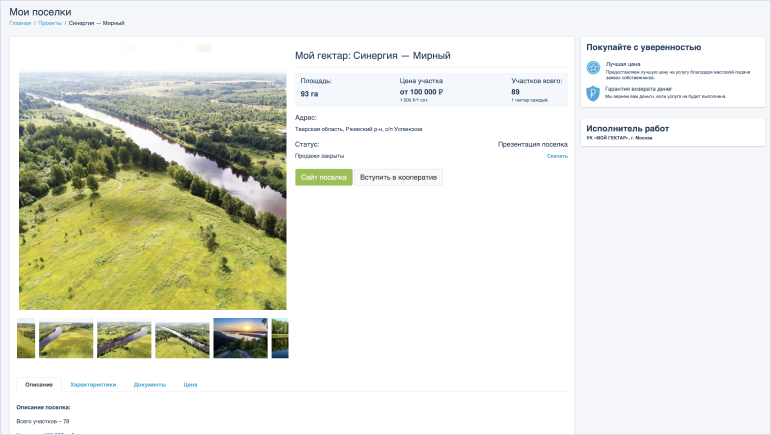Click the УК «МОЙ ГЕКТАР» contractor text
The image size is (771, 435).
tap(619, 138)
